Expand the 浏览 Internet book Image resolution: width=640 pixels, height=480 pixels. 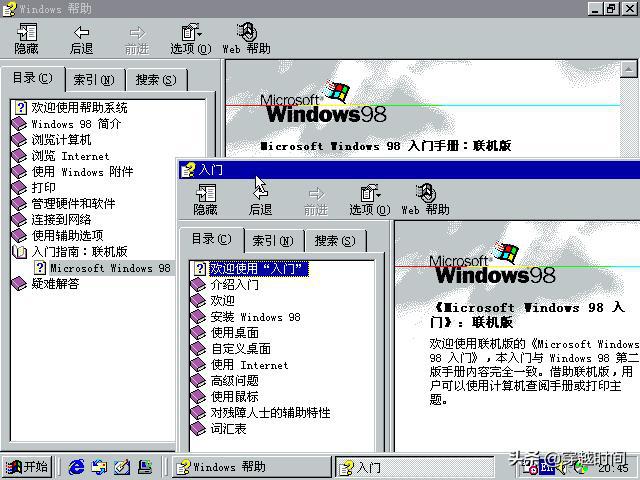click(60, 156)
